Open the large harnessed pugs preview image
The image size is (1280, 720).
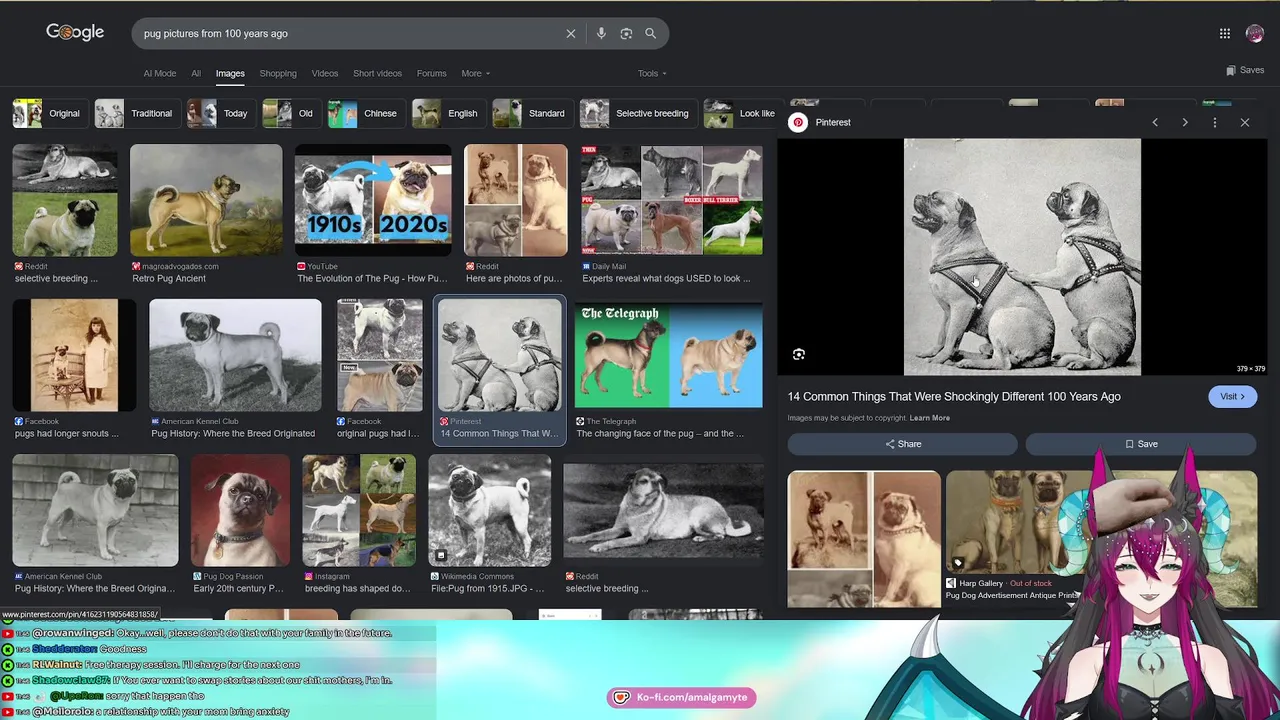1022,257
